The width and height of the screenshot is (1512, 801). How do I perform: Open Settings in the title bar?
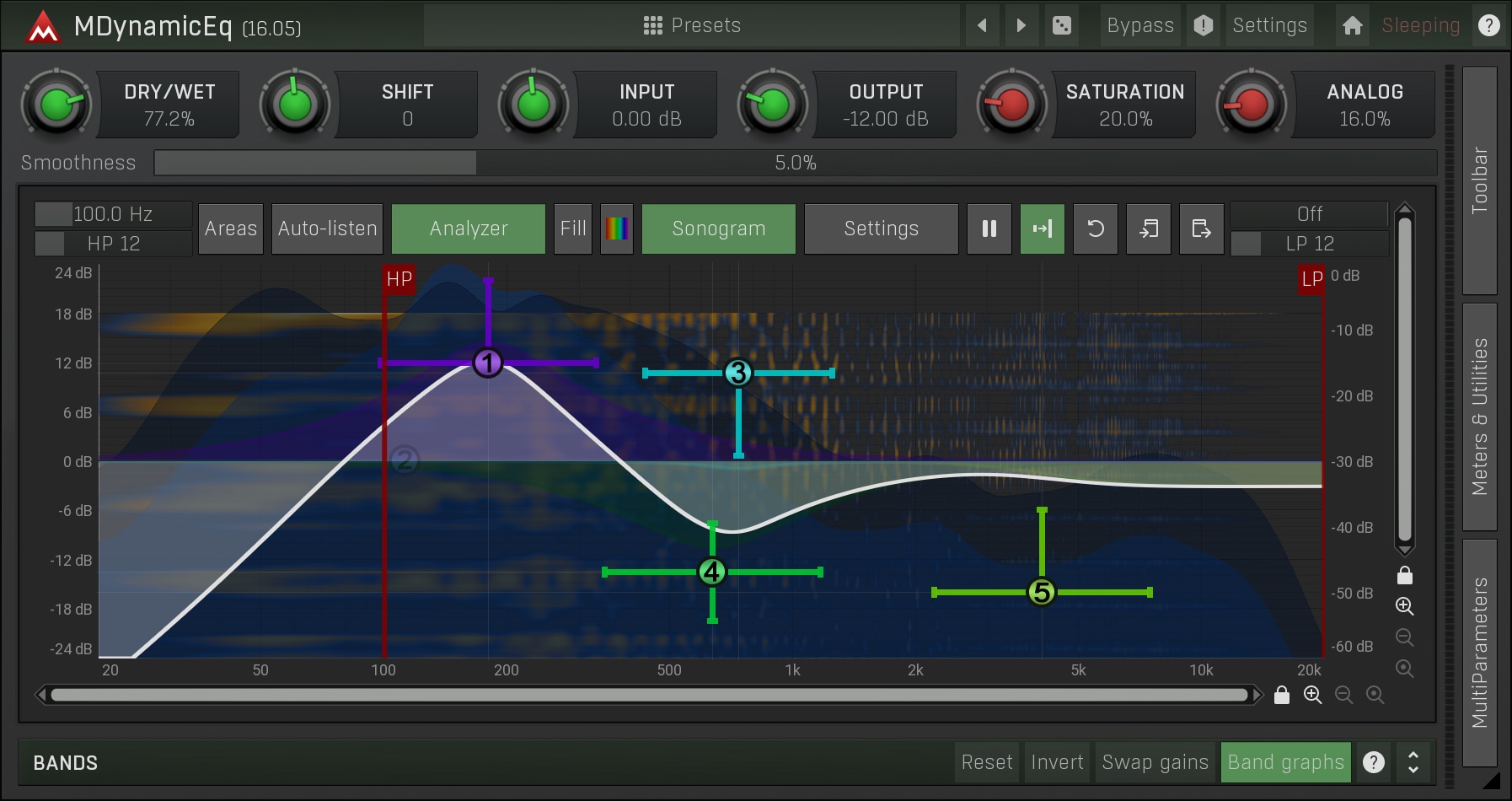coord(1270,25)
